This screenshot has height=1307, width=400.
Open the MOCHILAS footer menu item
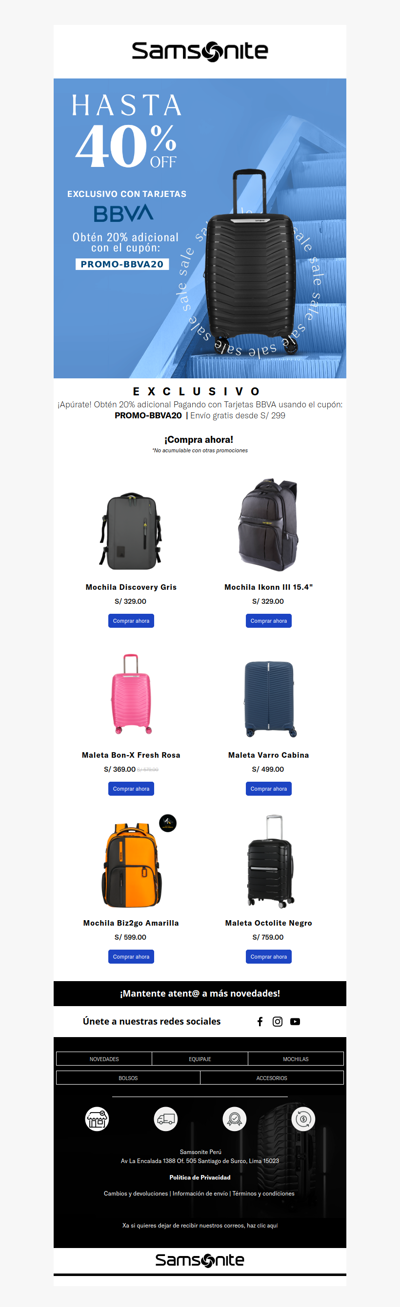tap(296, 1058)
